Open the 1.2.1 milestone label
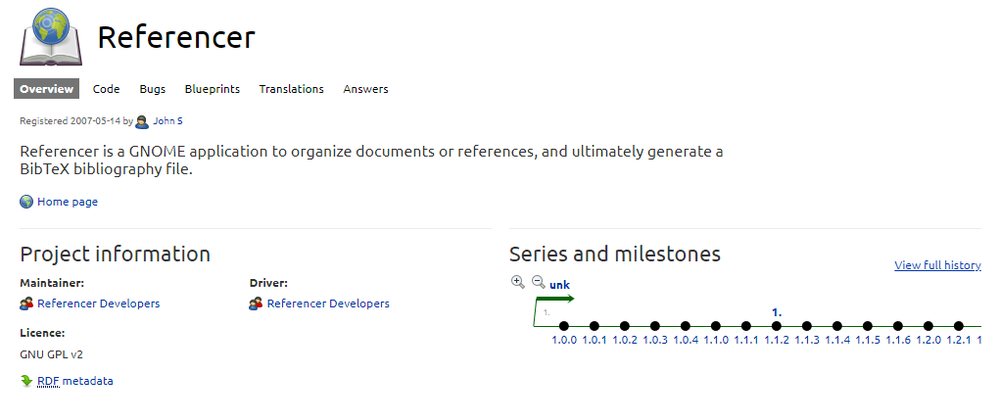Image resolution: width=1000 pixels, height=416 pixels. [x=959, y=340]
